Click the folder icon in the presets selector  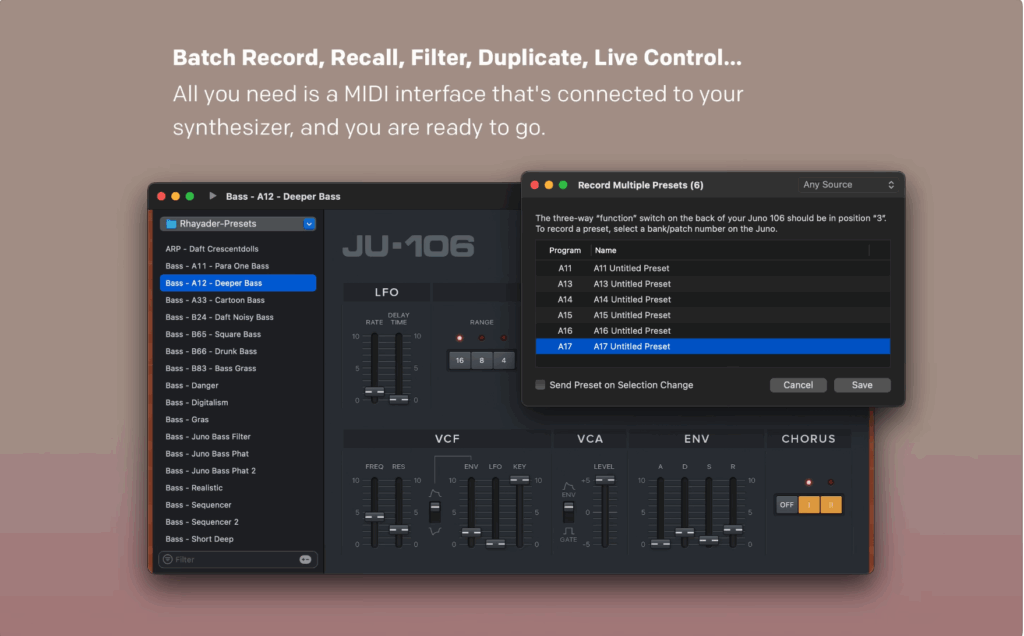pyautogui.click(x=171, y=224)
